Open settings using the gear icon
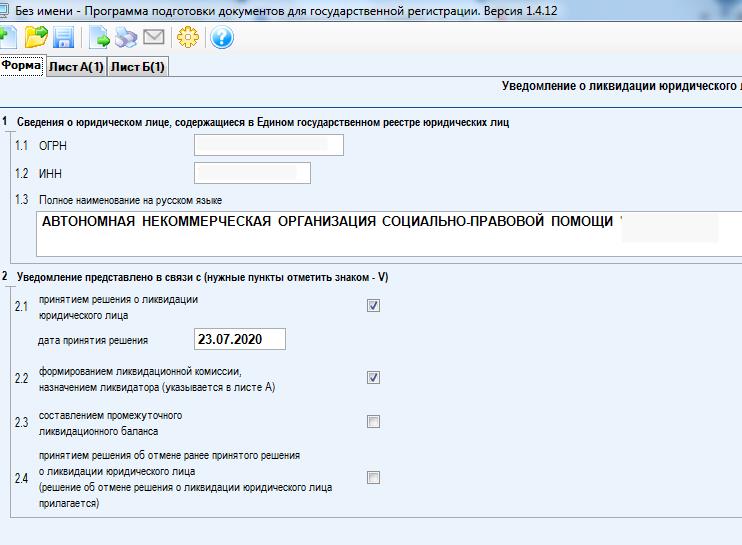Viewport: 742px width, 545px height. [187, 38]
